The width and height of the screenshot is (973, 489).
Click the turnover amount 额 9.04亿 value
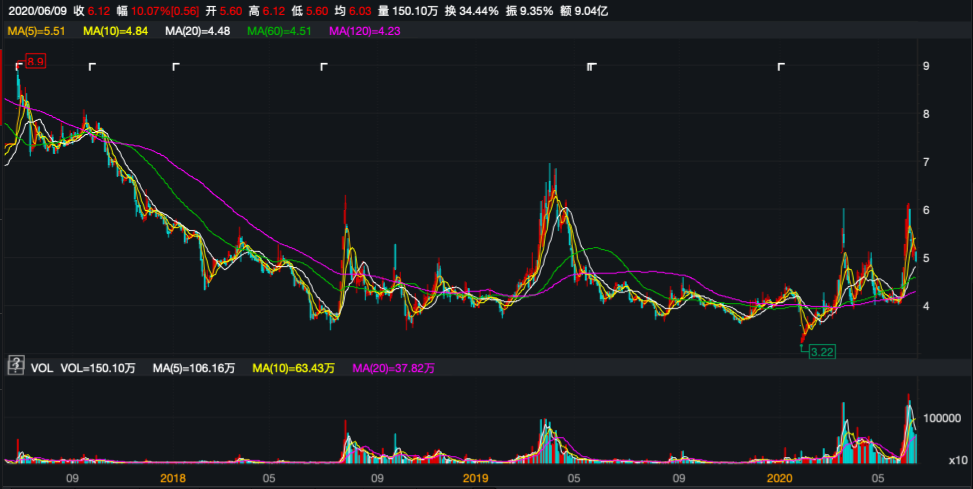coord(584,11)
